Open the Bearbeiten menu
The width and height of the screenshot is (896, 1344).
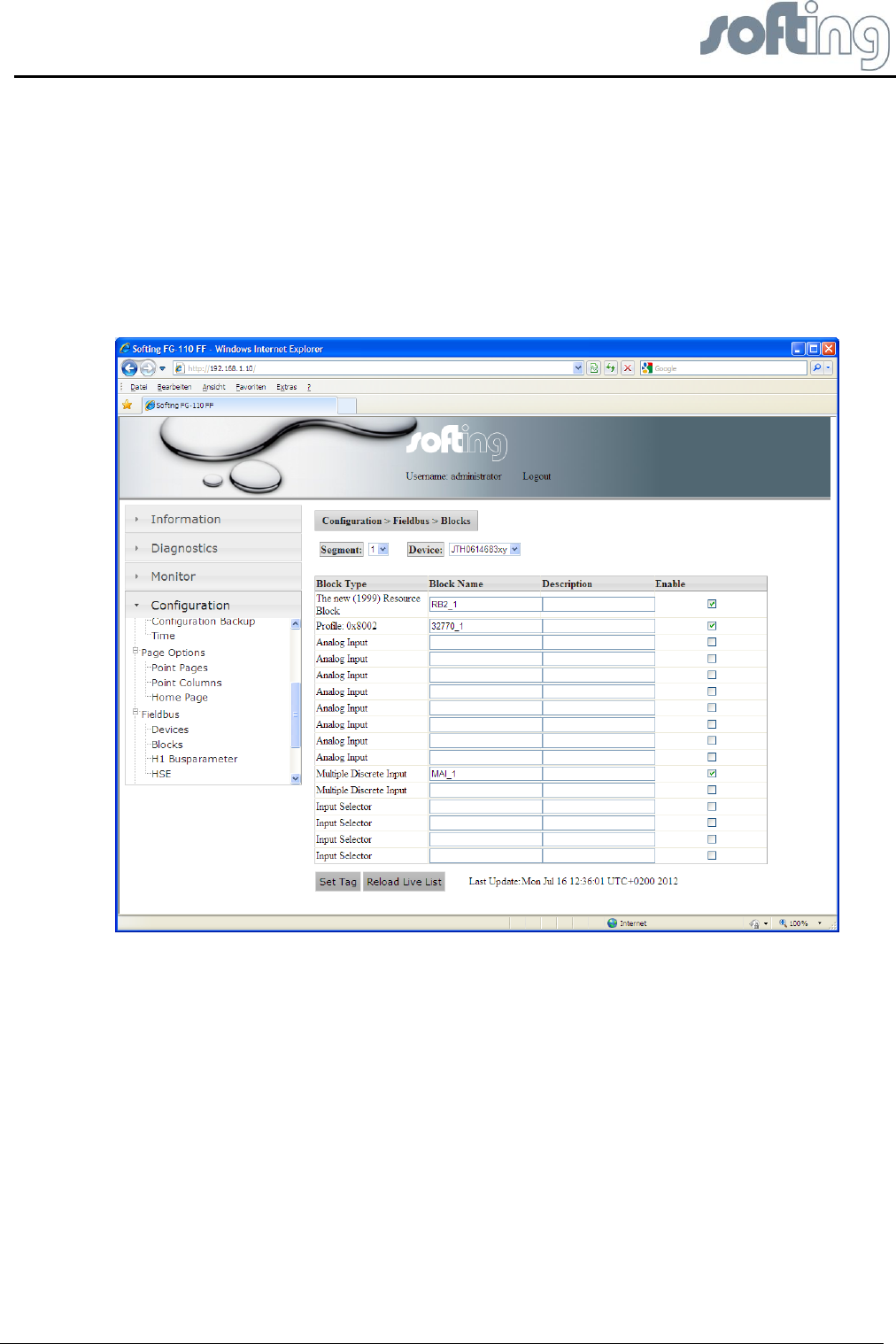click(174, 387)
